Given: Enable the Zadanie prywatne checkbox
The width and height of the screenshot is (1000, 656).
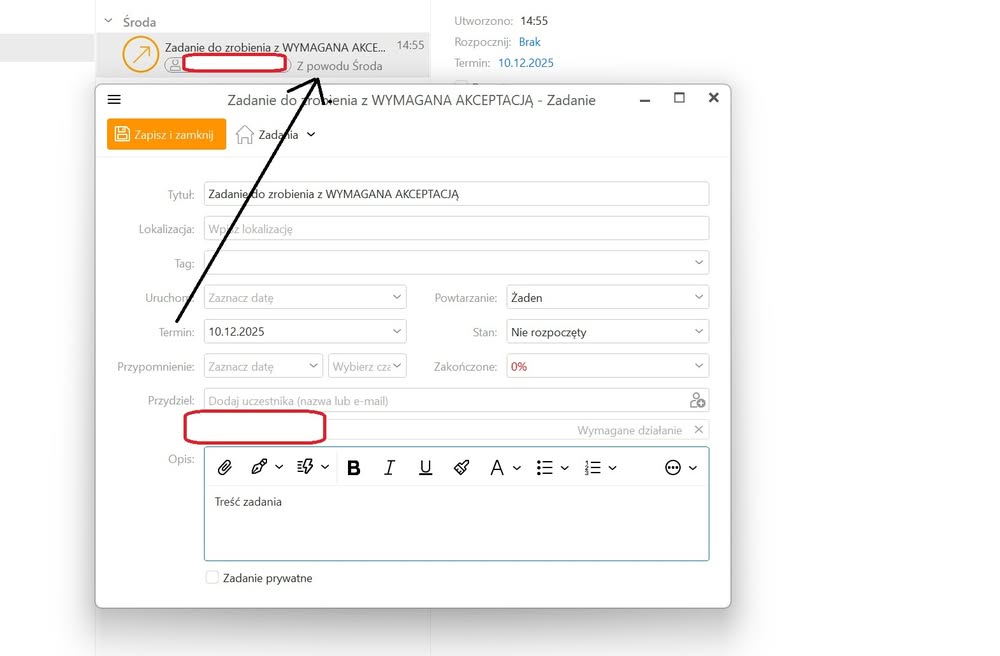Looking at the screenshot, I should coord(212,578).
